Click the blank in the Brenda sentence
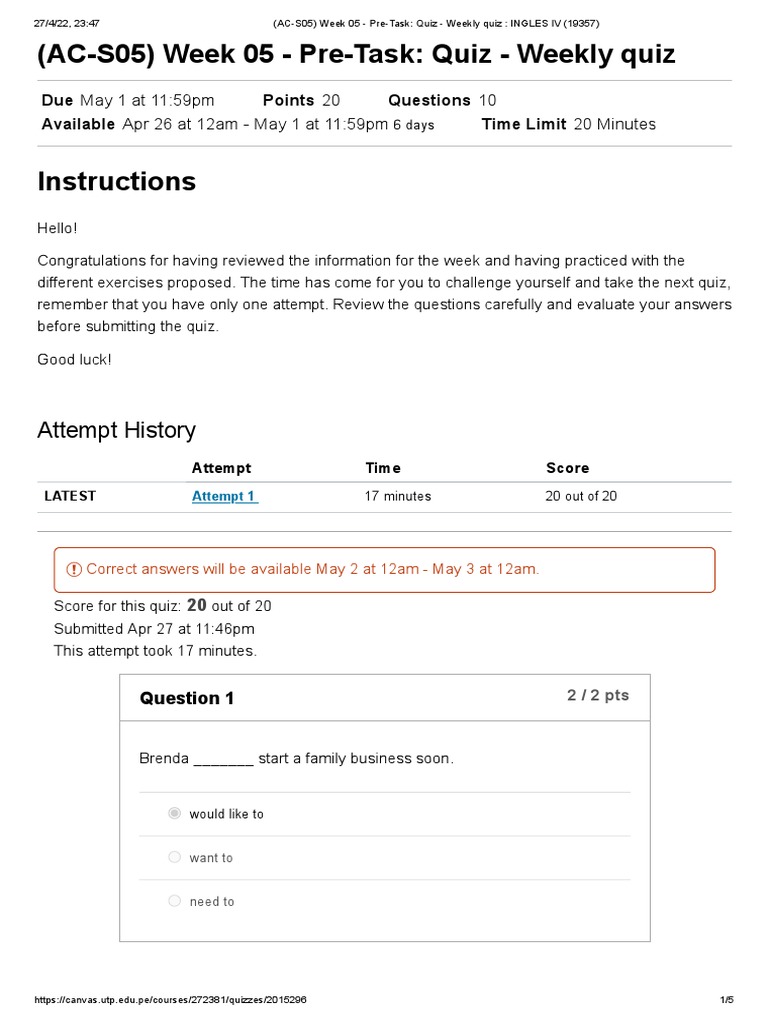 (223, 759)
